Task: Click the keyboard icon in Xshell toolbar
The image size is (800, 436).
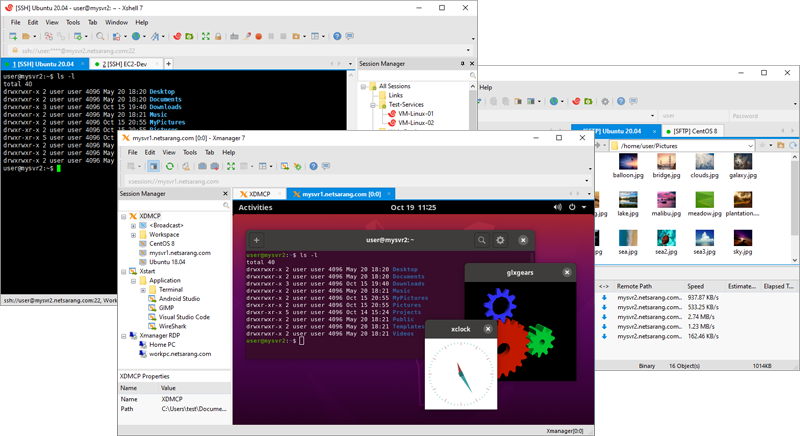Action: [x=234, y=36]
